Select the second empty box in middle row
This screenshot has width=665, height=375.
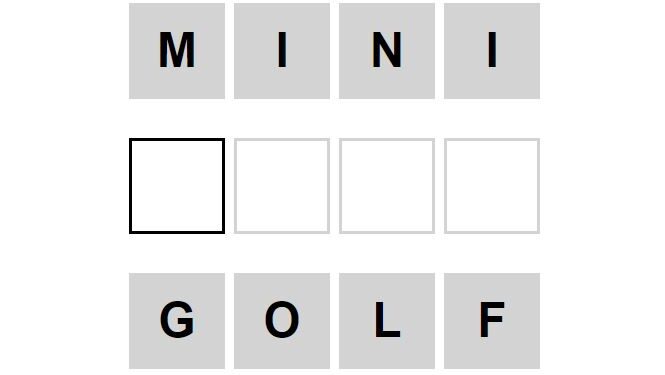282,186
